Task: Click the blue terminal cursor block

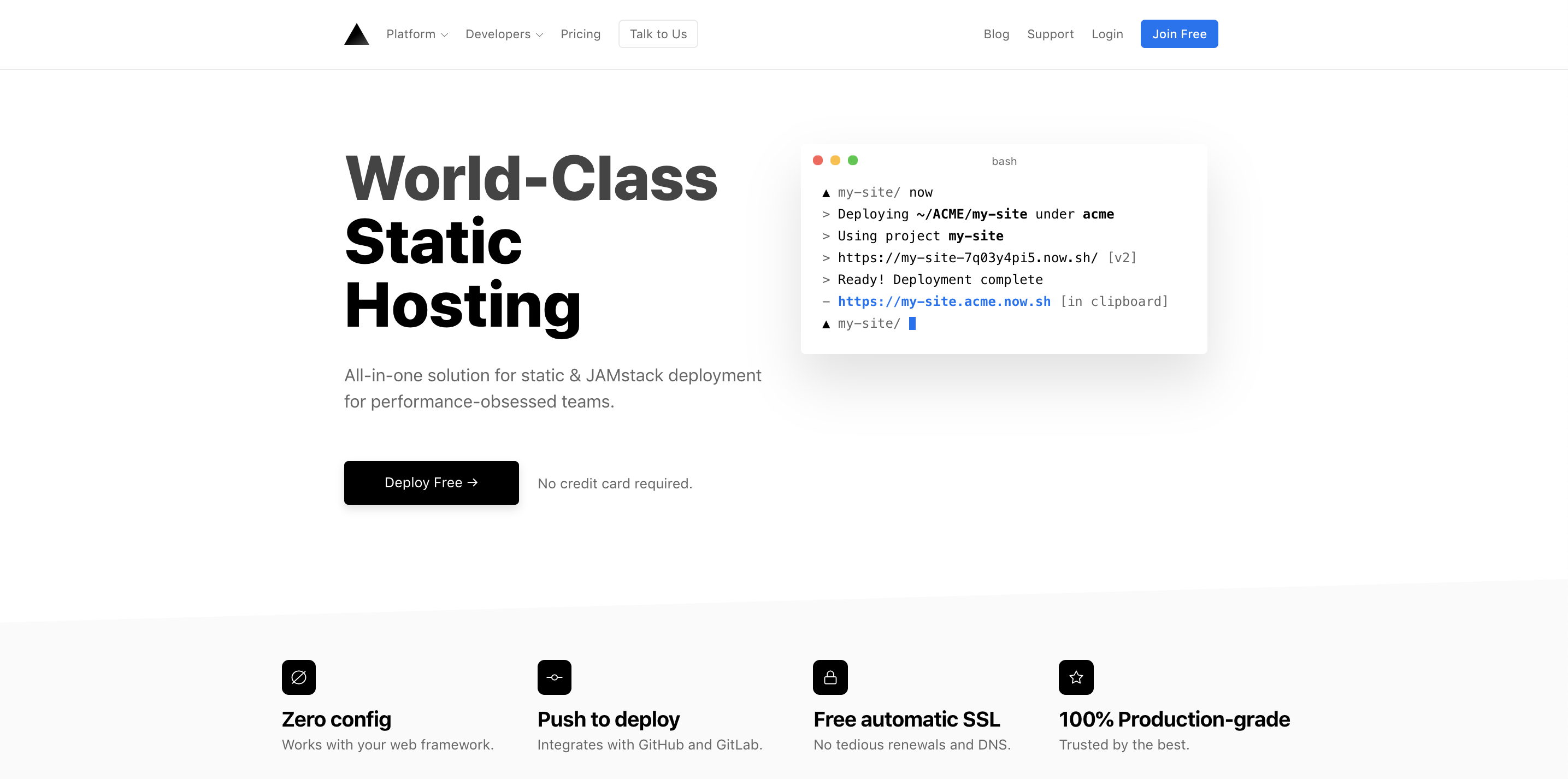Action: click(x=912, y=323)
